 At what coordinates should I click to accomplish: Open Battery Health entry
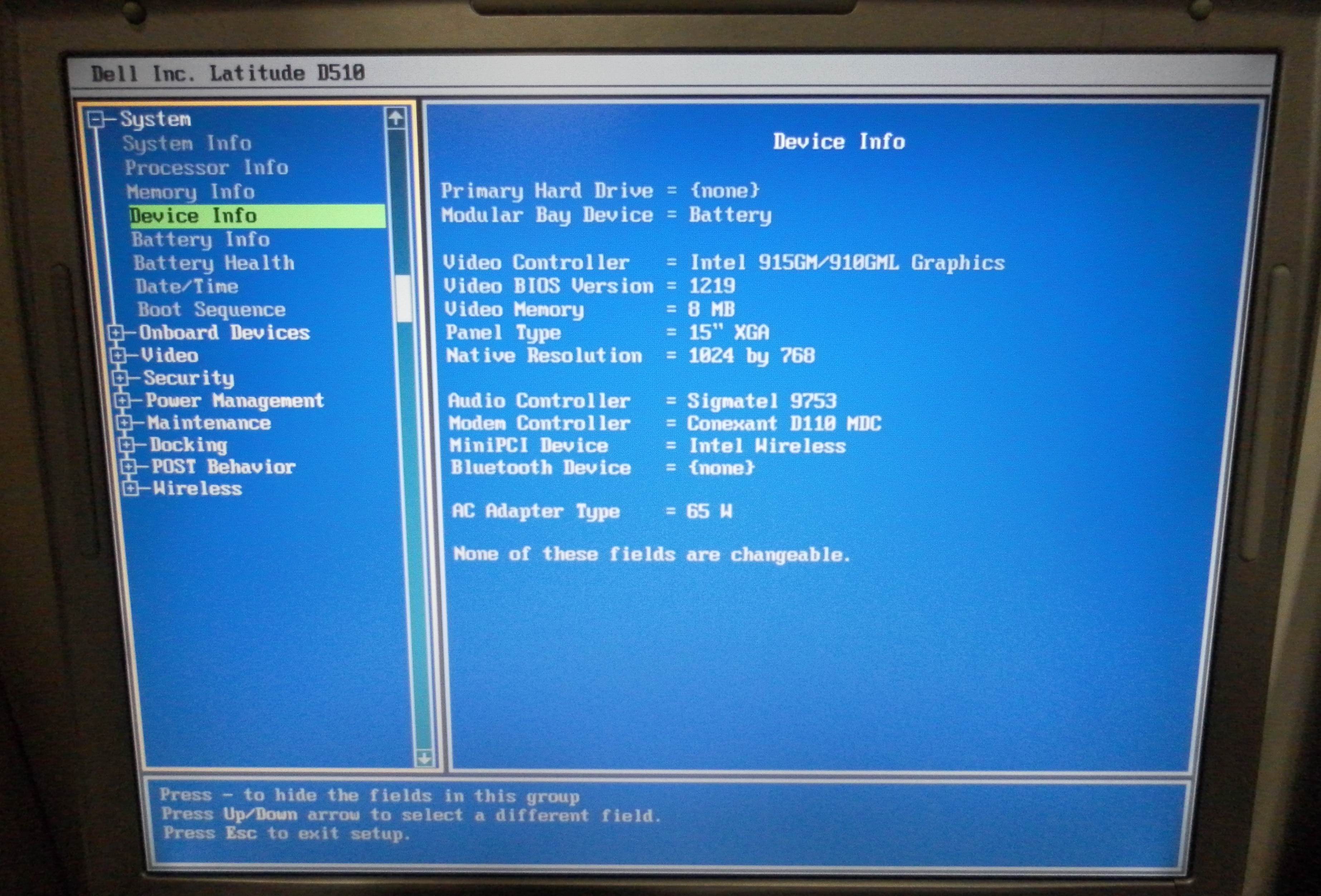pos(214,263)
